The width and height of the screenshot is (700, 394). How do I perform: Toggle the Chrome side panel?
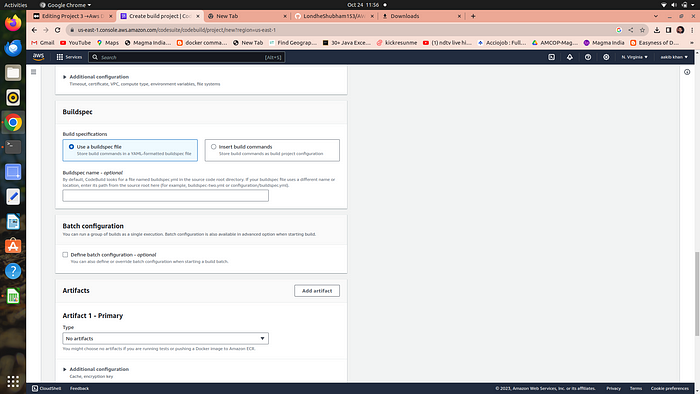pyautogui.click(x=668, y=30)
